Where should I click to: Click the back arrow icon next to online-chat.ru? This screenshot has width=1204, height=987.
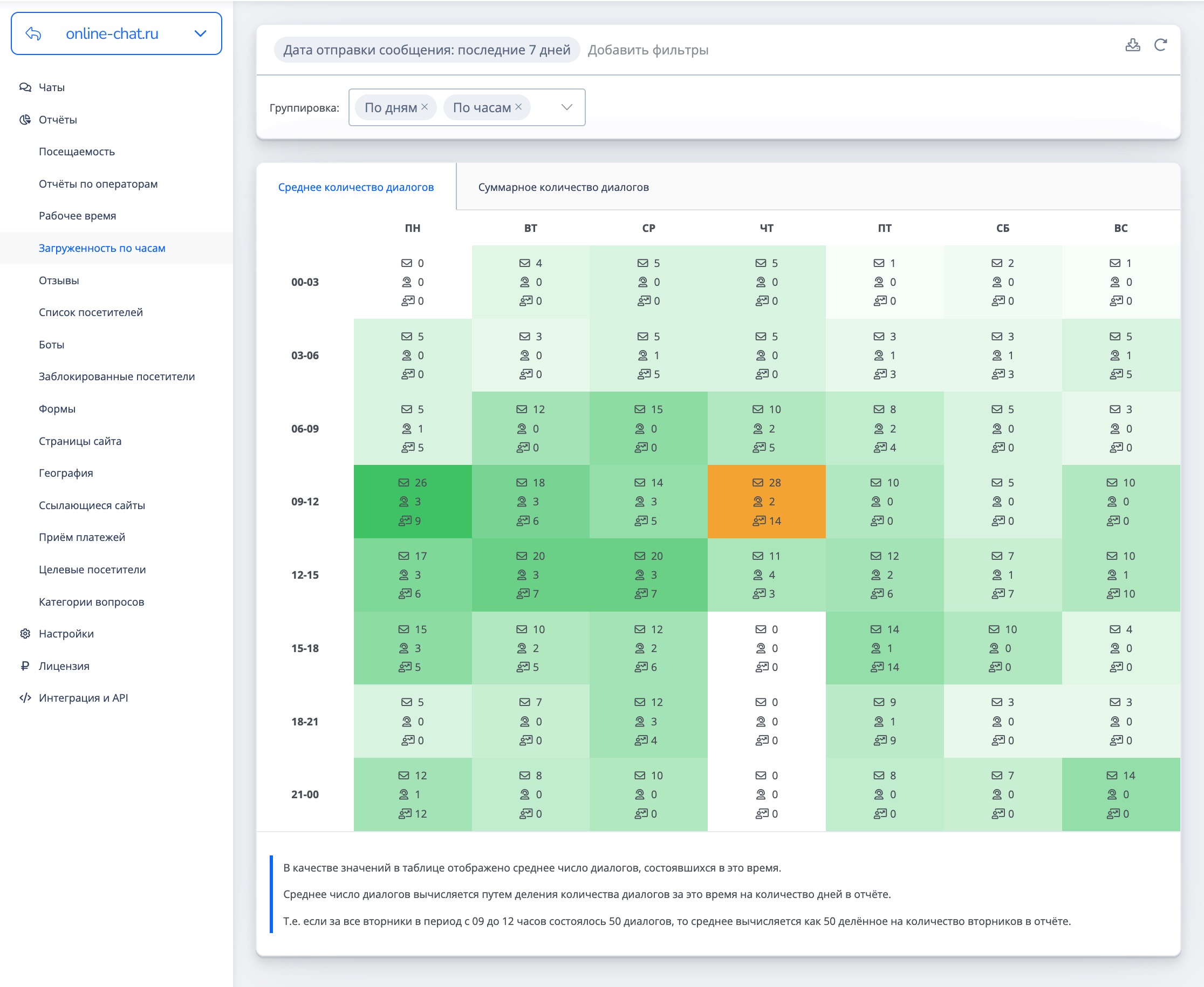tap(33, 33)
